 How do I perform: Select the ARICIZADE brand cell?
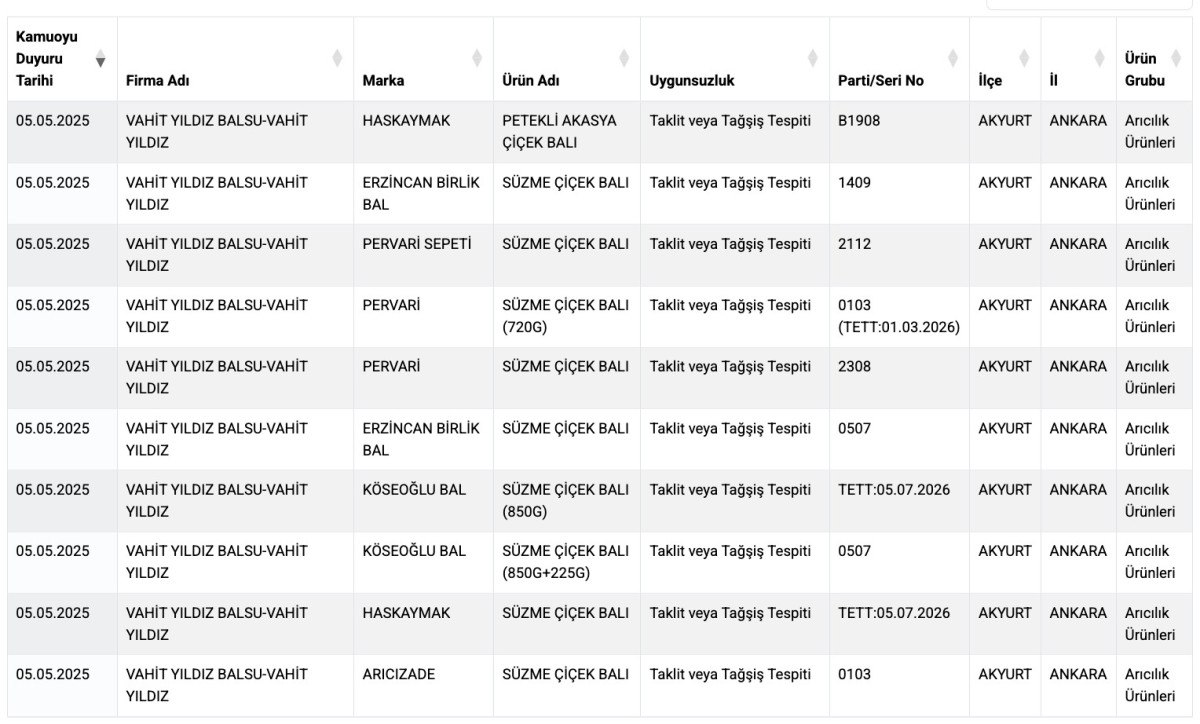(x=399, y=674)
